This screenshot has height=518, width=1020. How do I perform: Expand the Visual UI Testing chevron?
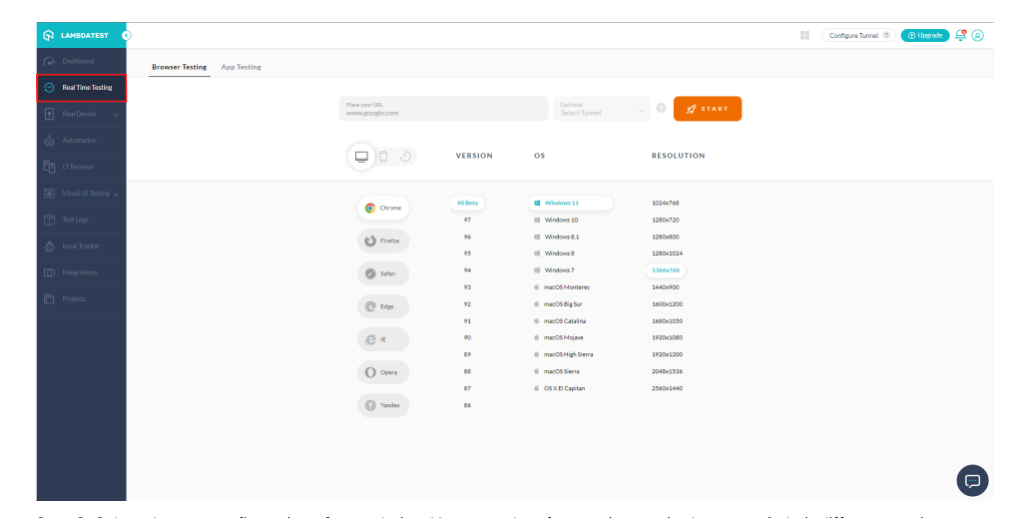click(x=116, y=195)
